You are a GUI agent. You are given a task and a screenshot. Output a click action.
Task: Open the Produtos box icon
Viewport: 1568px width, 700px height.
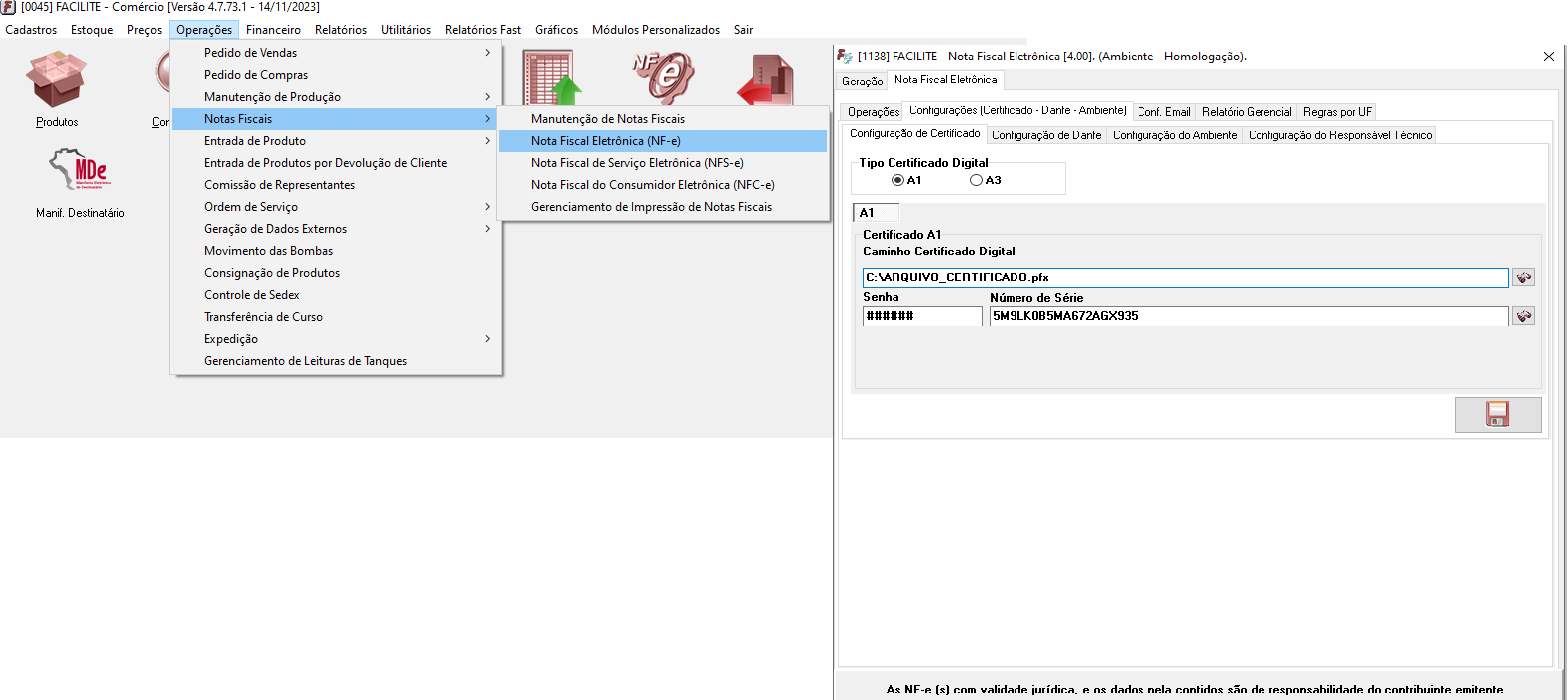coord(57,80)
